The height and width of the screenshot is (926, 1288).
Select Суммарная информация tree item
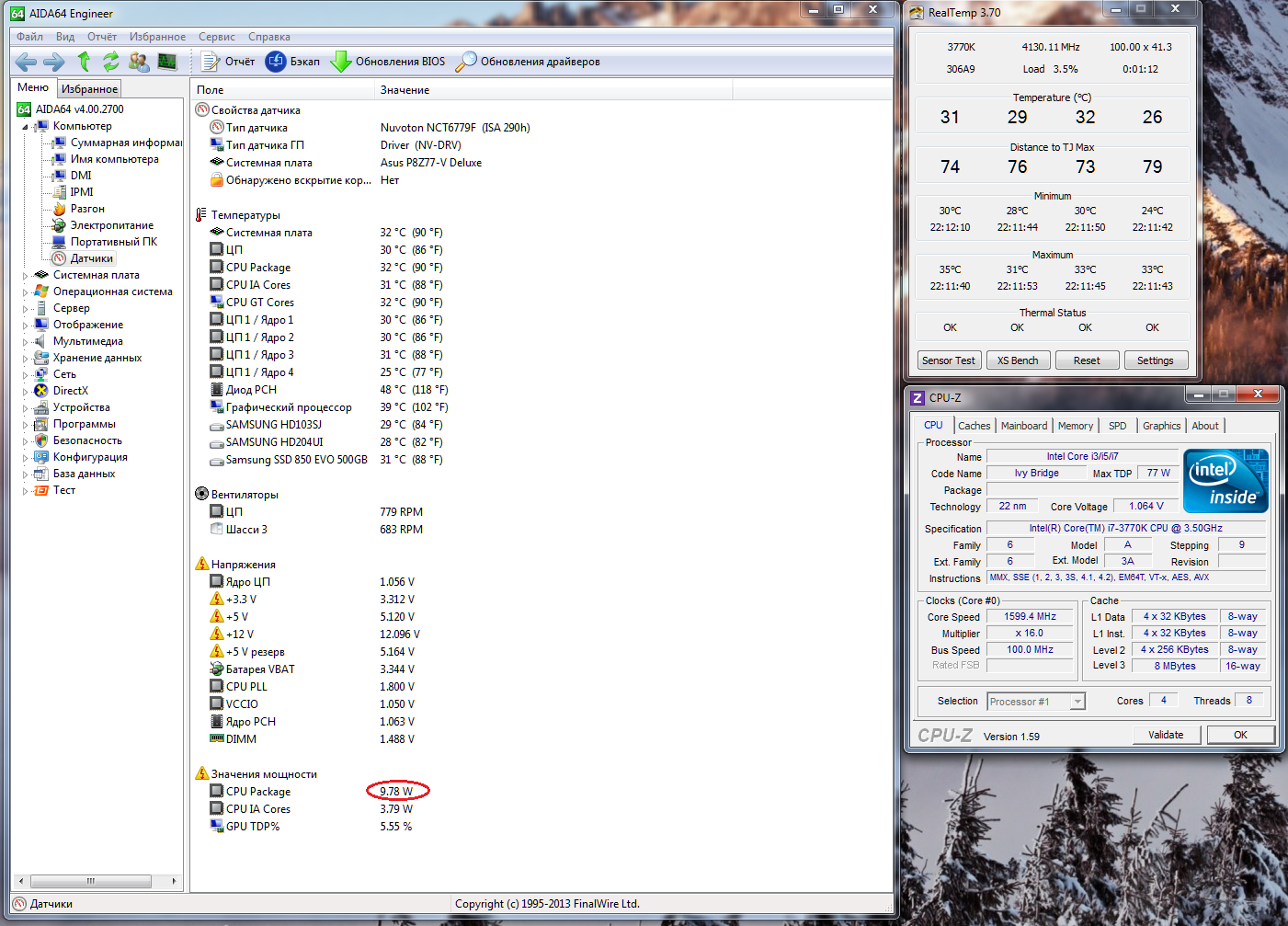pyautogui.click(x=118, y=143)
